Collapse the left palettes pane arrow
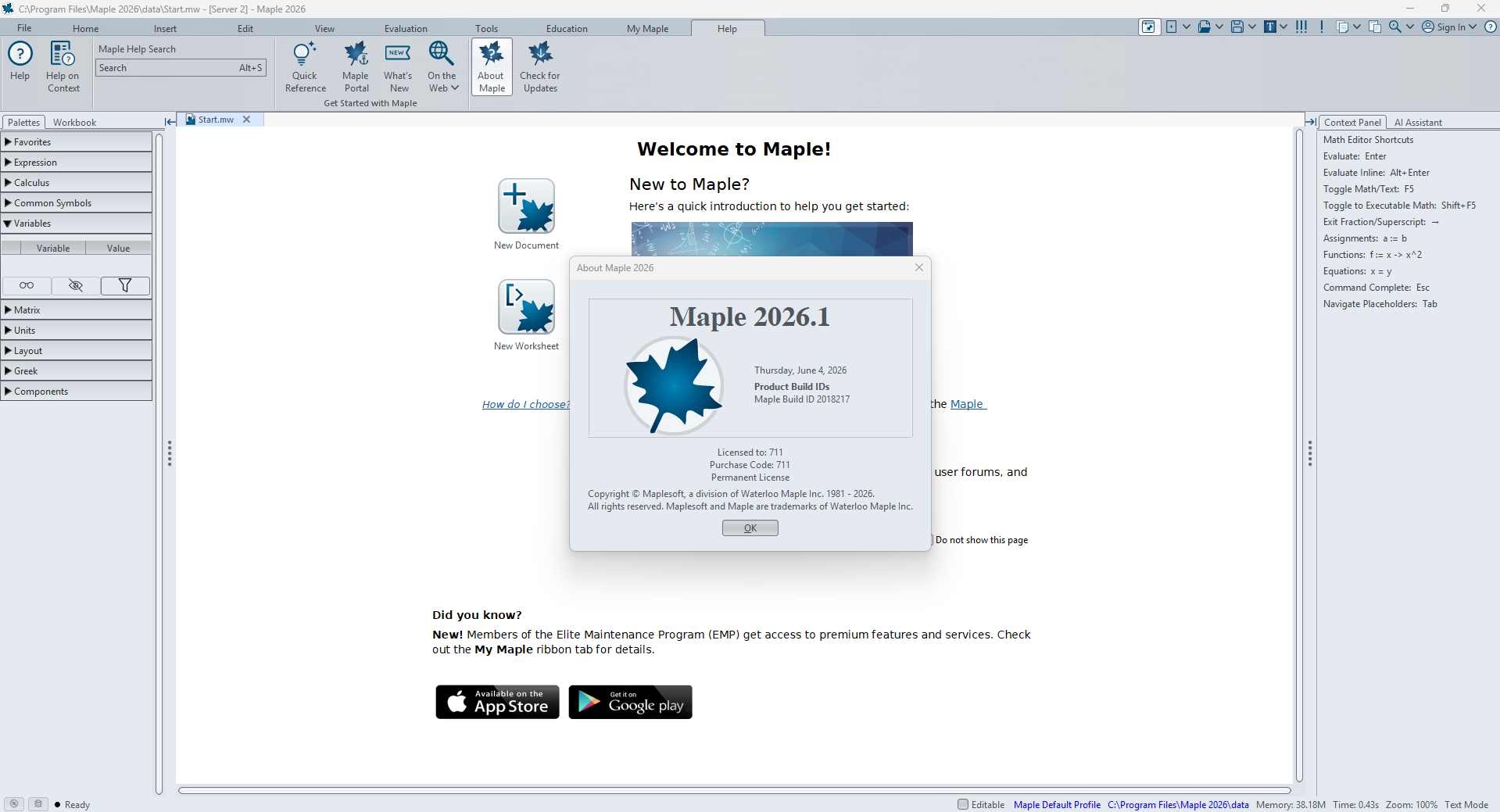The height and width of the screenshot is (812, 1500). pyautogui.click(x=170, y=122)
